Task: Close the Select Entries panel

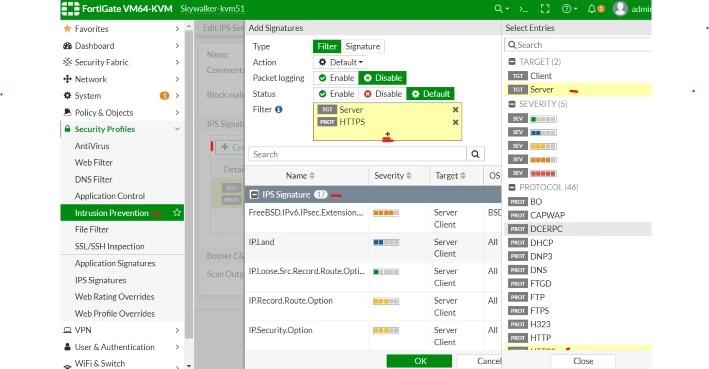Action: 583,361
